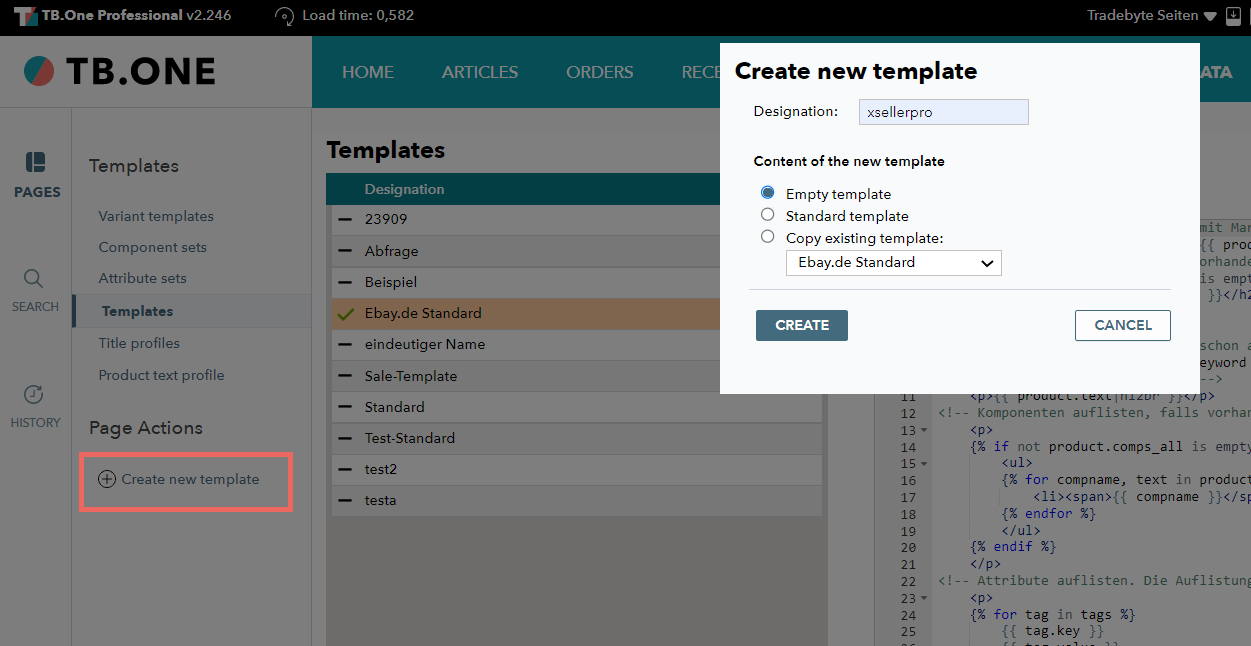Click the CREATE button

pos(802,325)
